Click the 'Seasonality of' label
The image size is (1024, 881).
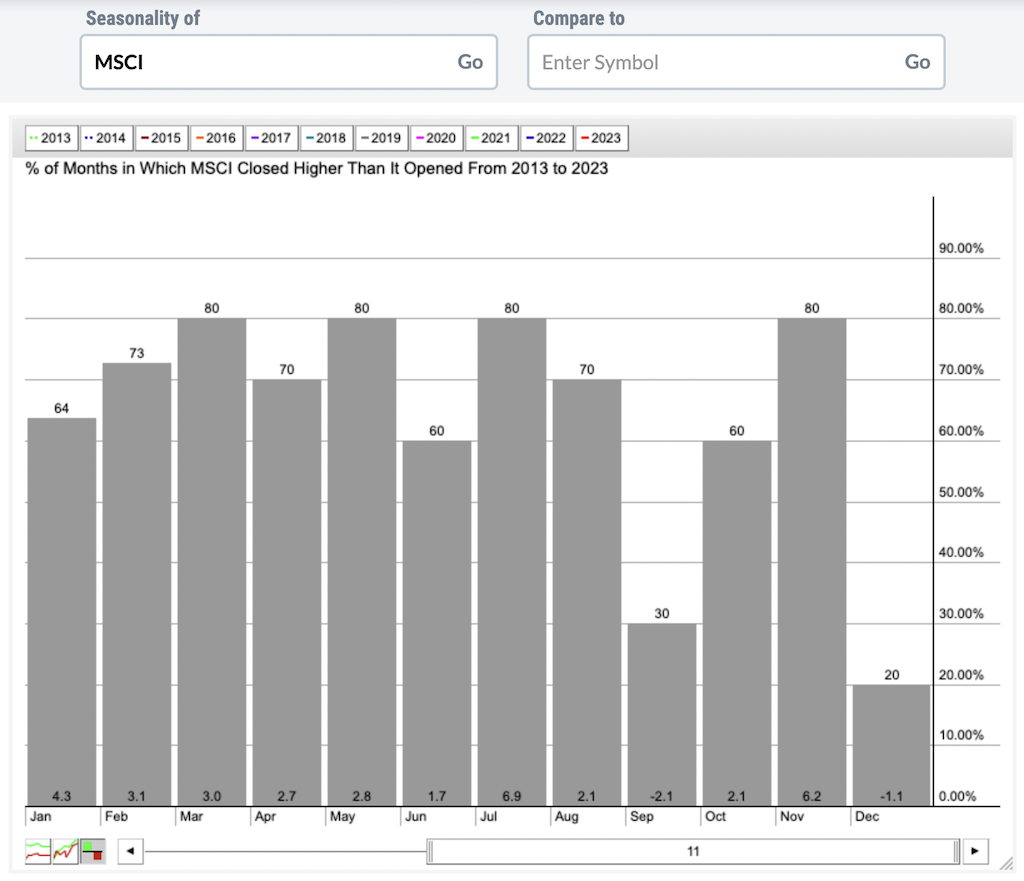[x=142, y=18]
